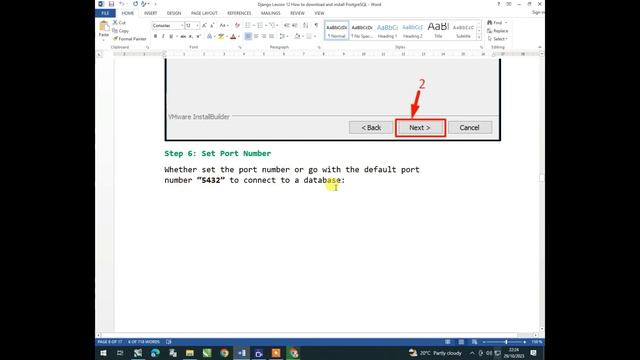Open the Change Case dropdown

coord(224,25)
